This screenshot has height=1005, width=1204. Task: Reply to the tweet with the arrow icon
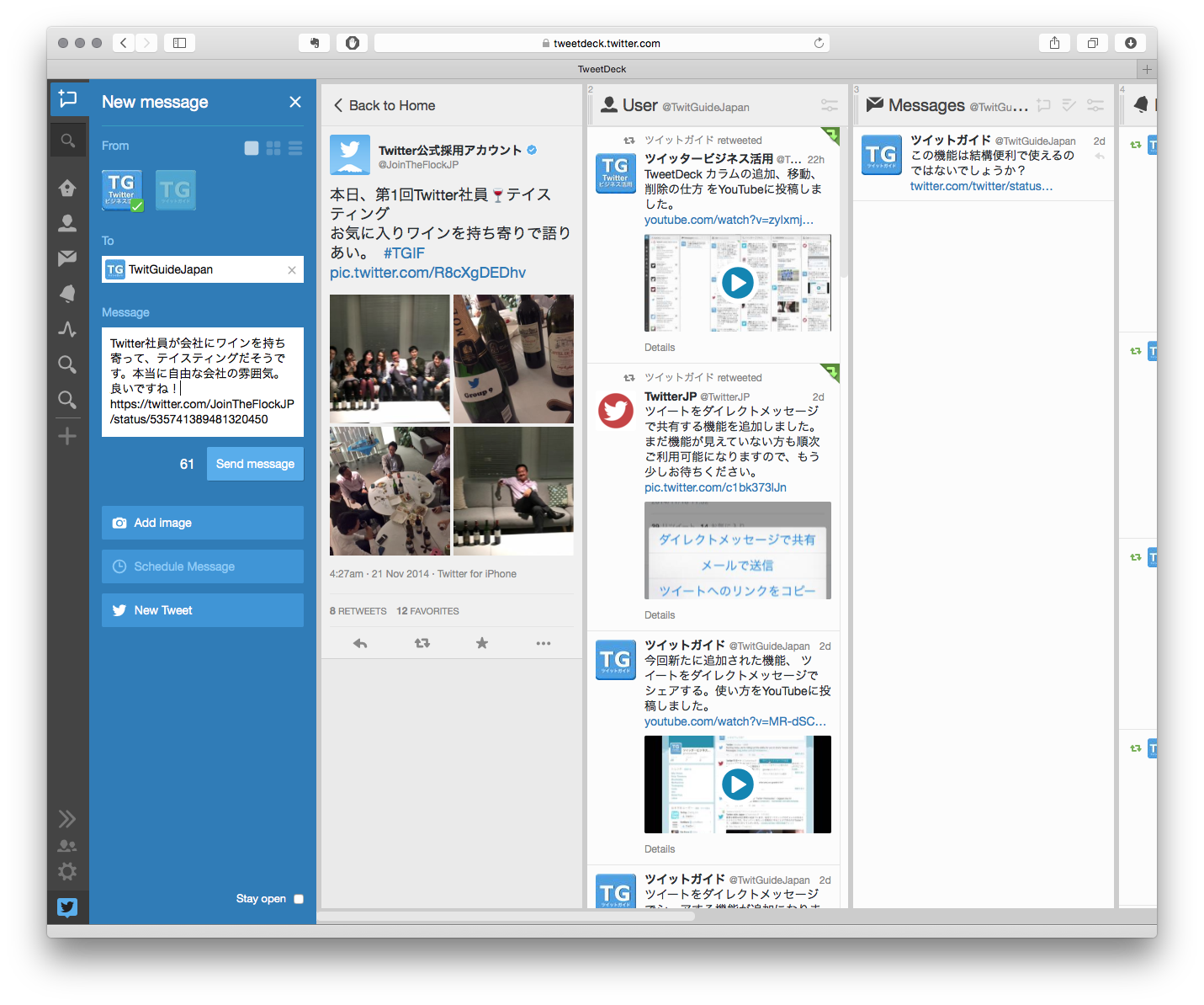pyautogui.click(x=360, y=643)
